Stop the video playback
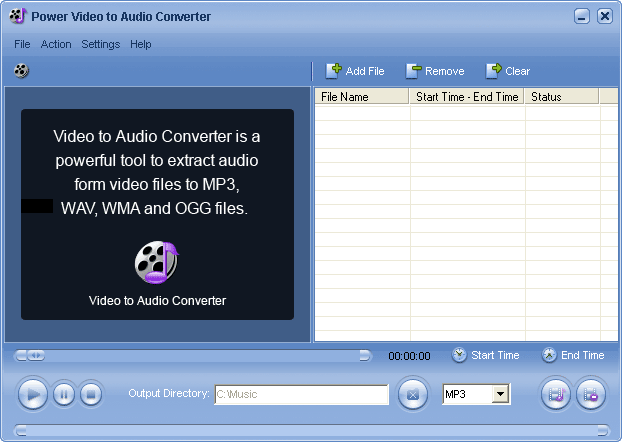This screenshot has height=442, width=622. pyautogui.click(x=91, y=394)
